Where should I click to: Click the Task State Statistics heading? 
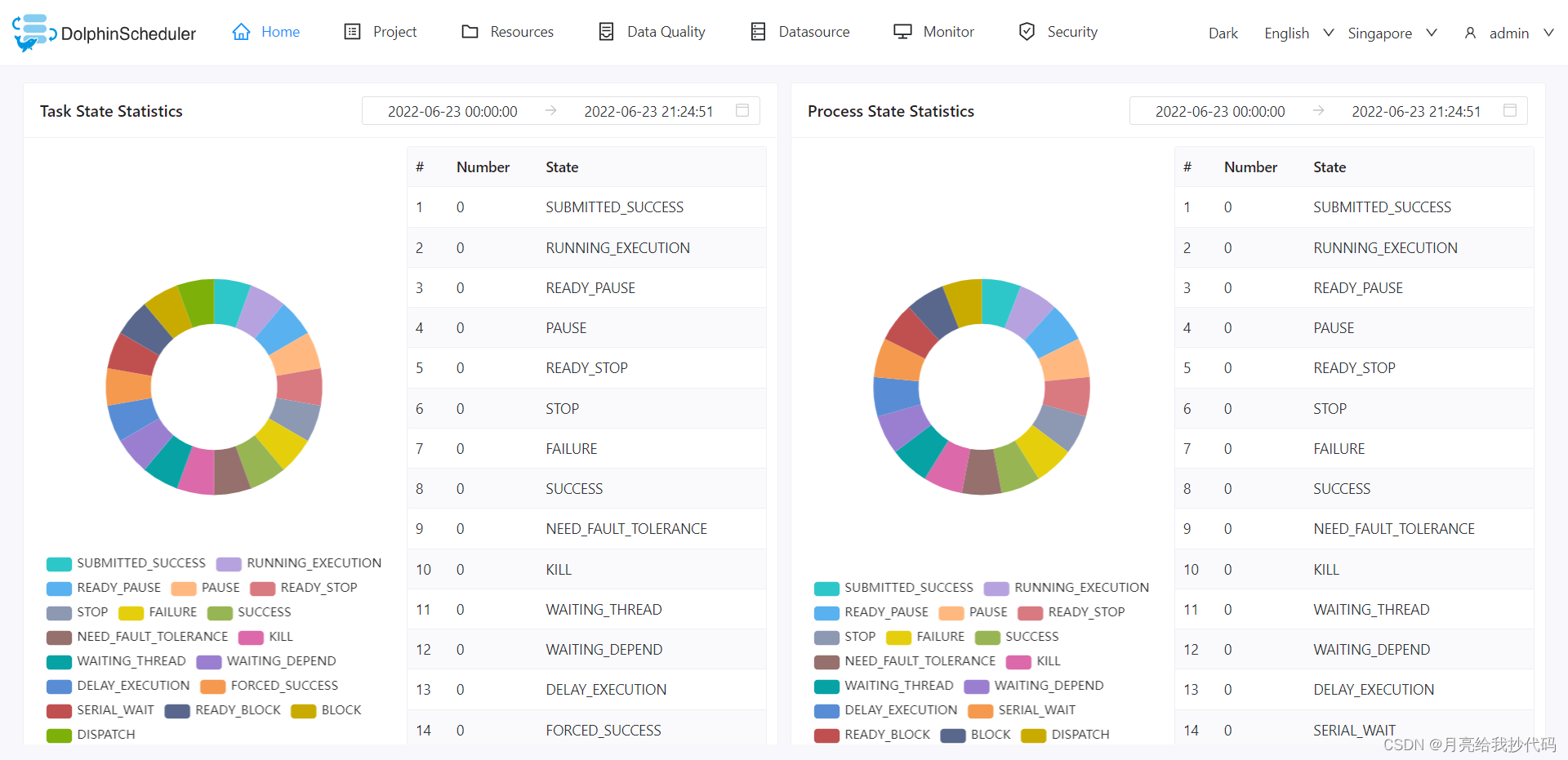click(111, 111)
